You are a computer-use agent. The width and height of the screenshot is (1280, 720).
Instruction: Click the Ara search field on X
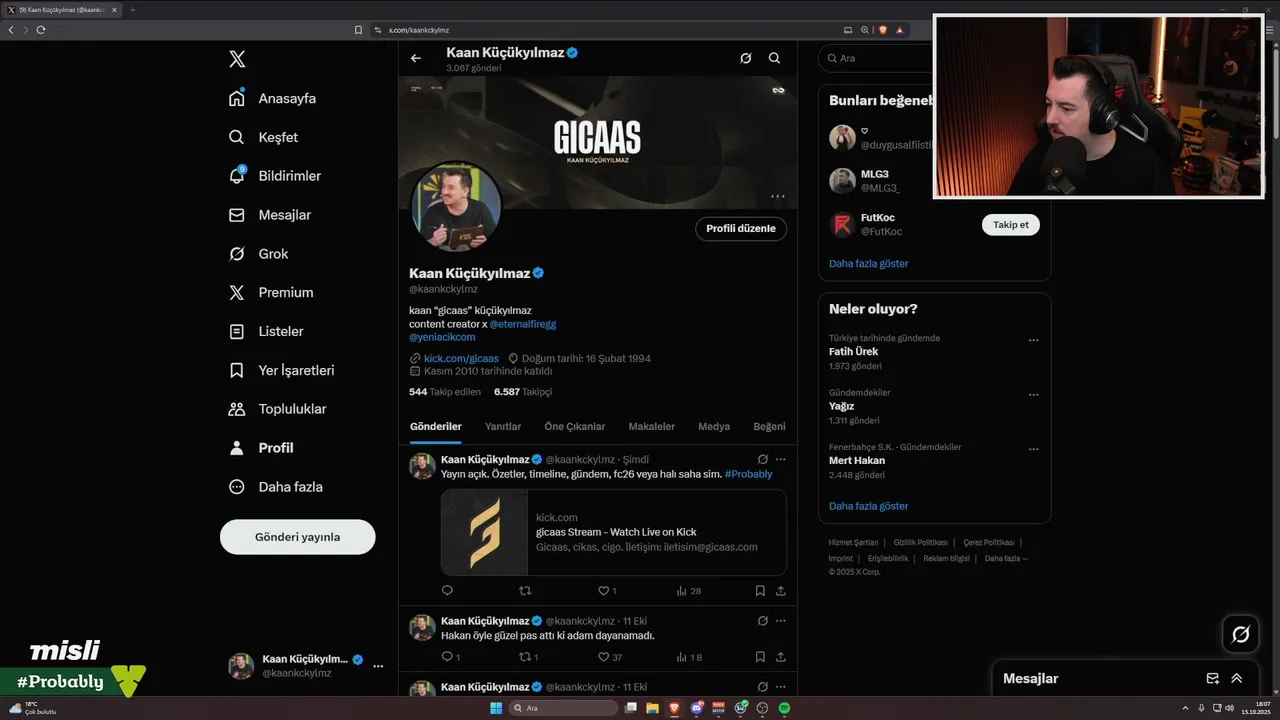click(x=876, y=58)
